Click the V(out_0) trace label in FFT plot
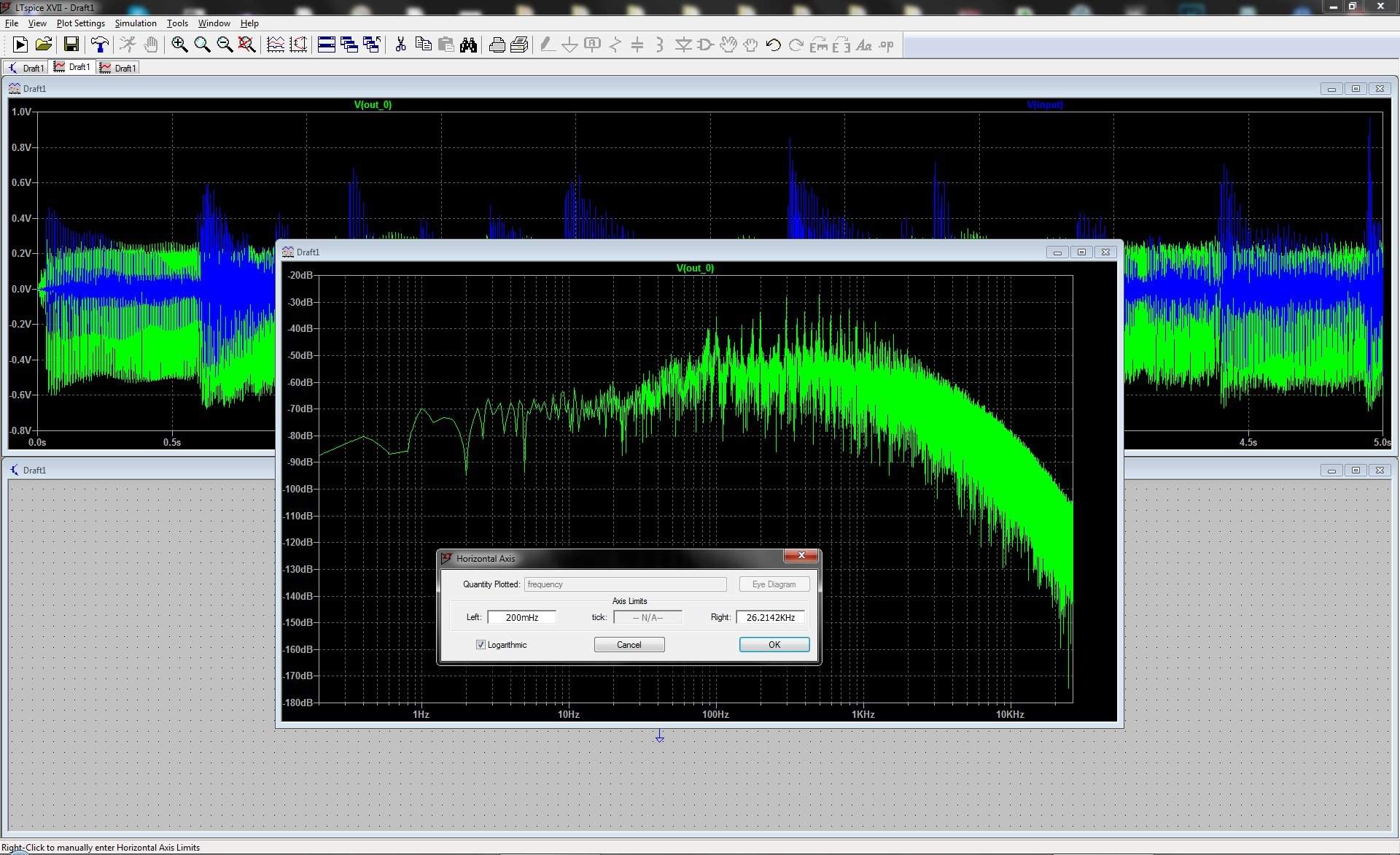This screenshot has height=855, width=1400. point(695,268)
